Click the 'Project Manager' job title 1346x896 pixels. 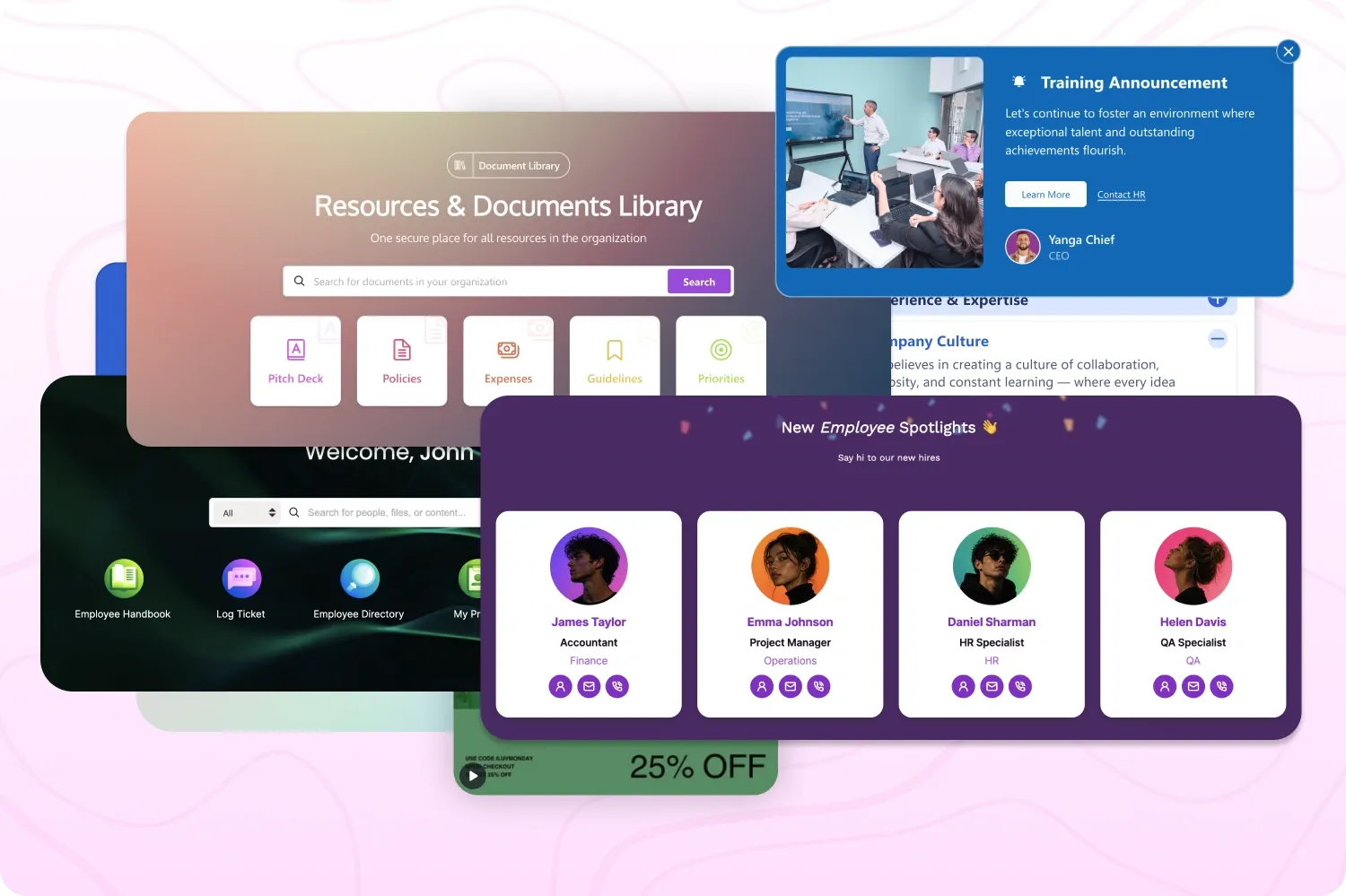(x=791, y=642)
